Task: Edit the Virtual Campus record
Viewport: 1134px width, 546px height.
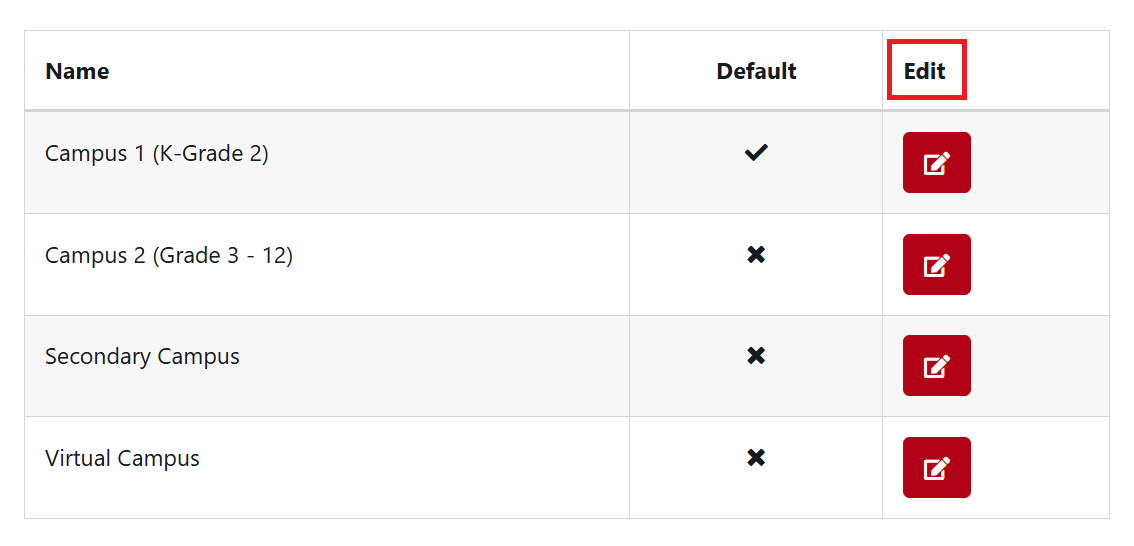Action: coord(936,467)
